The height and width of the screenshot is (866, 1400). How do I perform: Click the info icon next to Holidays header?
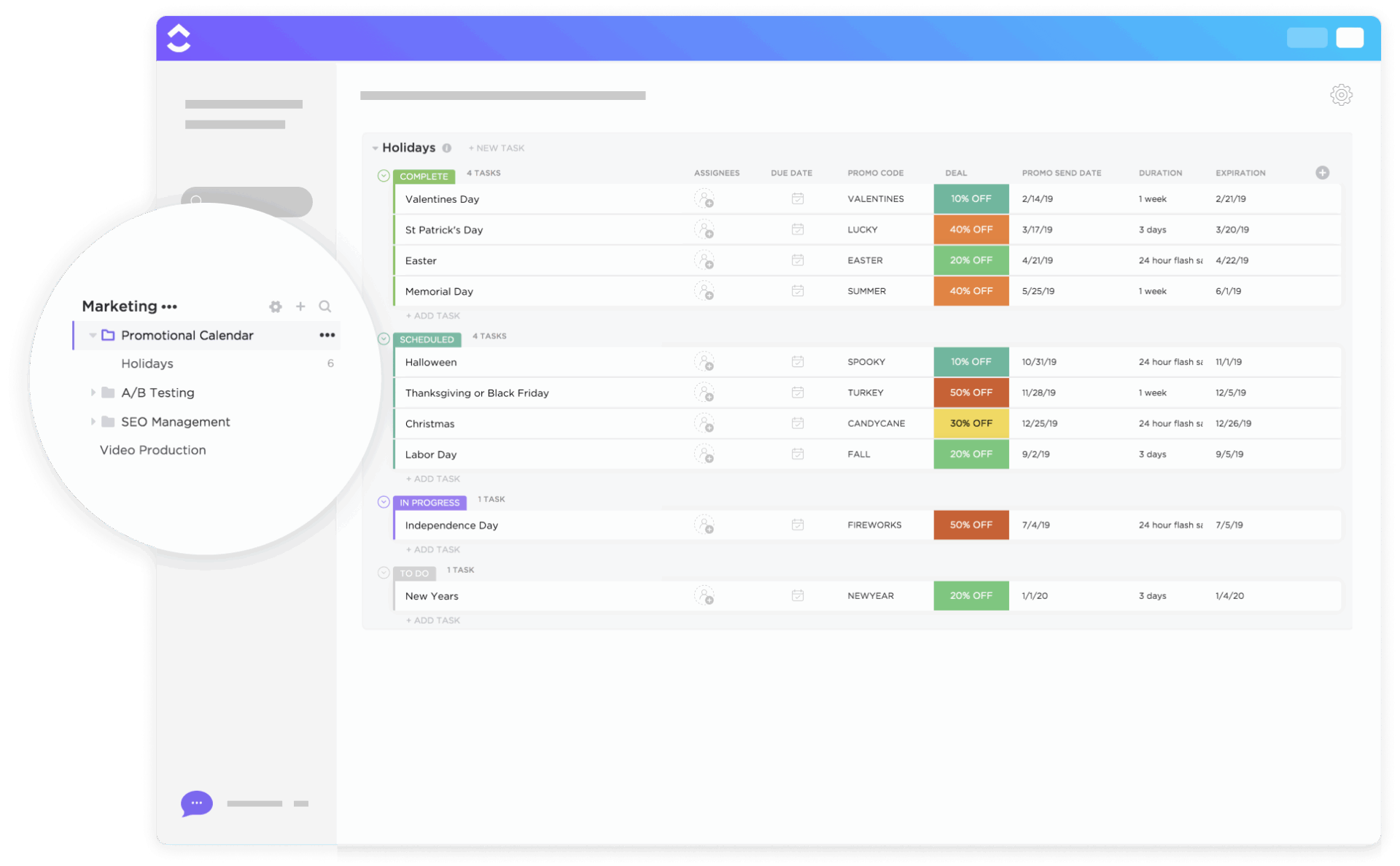(448, 147)
